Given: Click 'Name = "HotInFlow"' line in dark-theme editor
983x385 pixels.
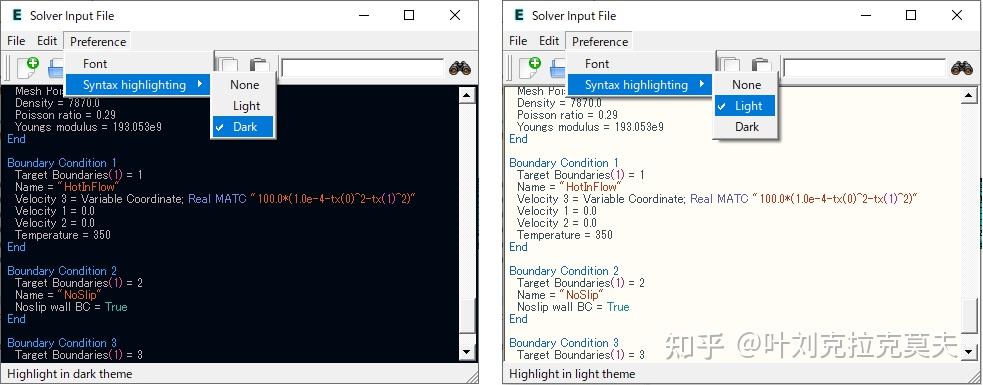Looking at the screenshot, I should 67,187.
